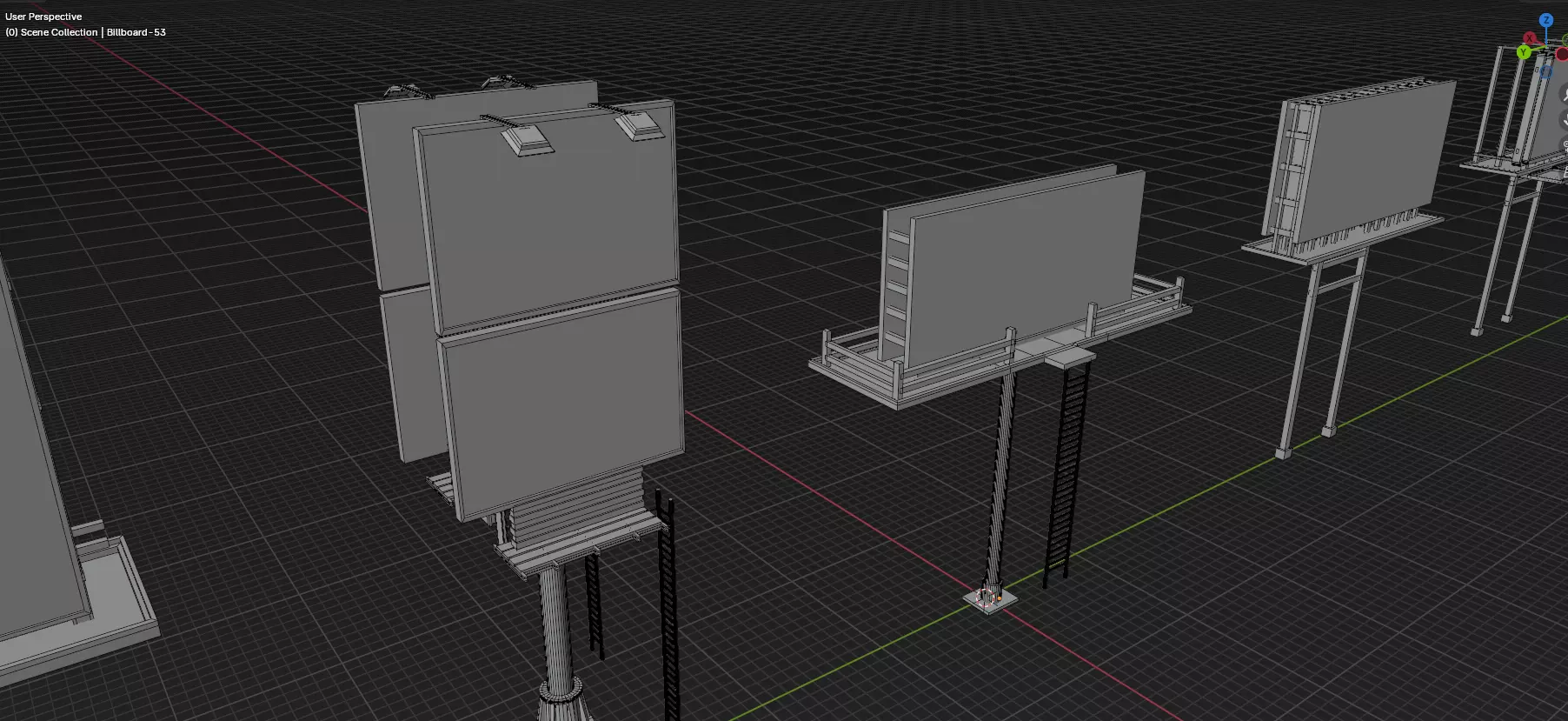The image size is (1568, 721).
Task: Click the "User Perspective" viewport label
Action: [x=43, y=17]
